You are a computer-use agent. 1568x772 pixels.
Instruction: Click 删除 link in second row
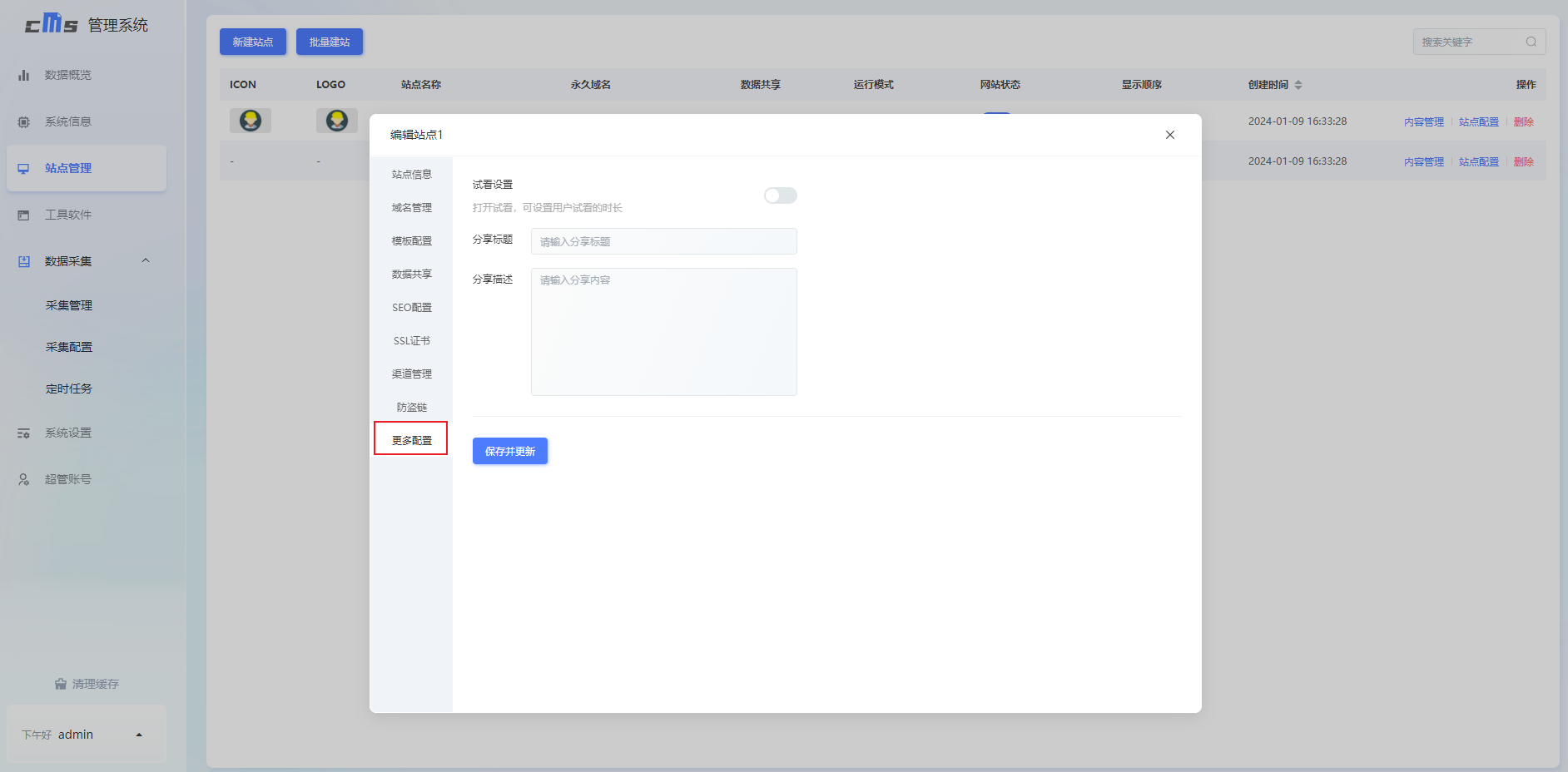[1524, 161]
